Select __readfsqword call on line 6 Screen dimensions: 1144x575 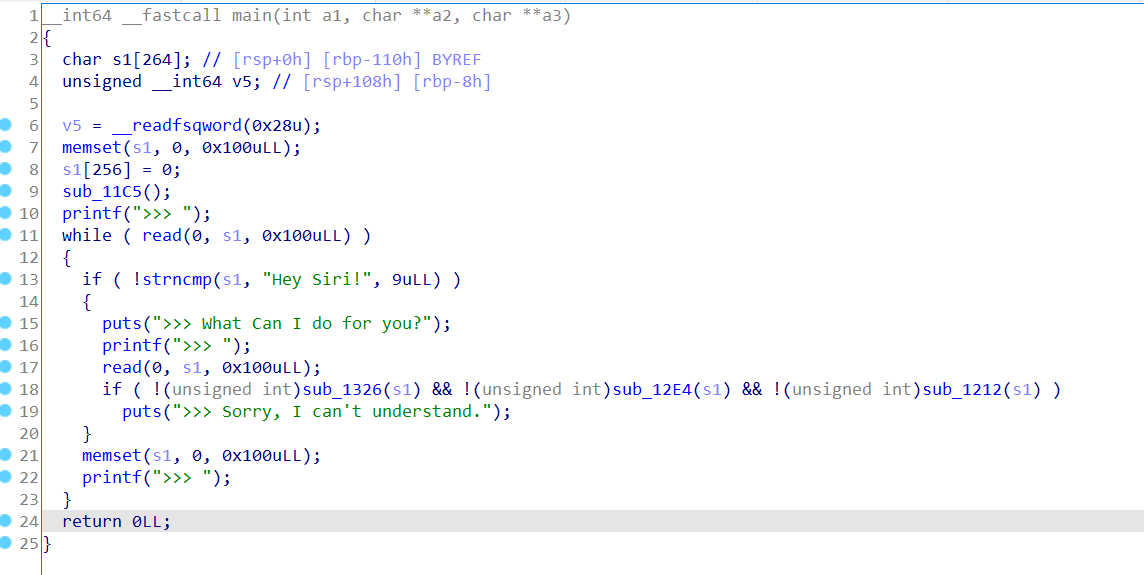coord(177,126)
